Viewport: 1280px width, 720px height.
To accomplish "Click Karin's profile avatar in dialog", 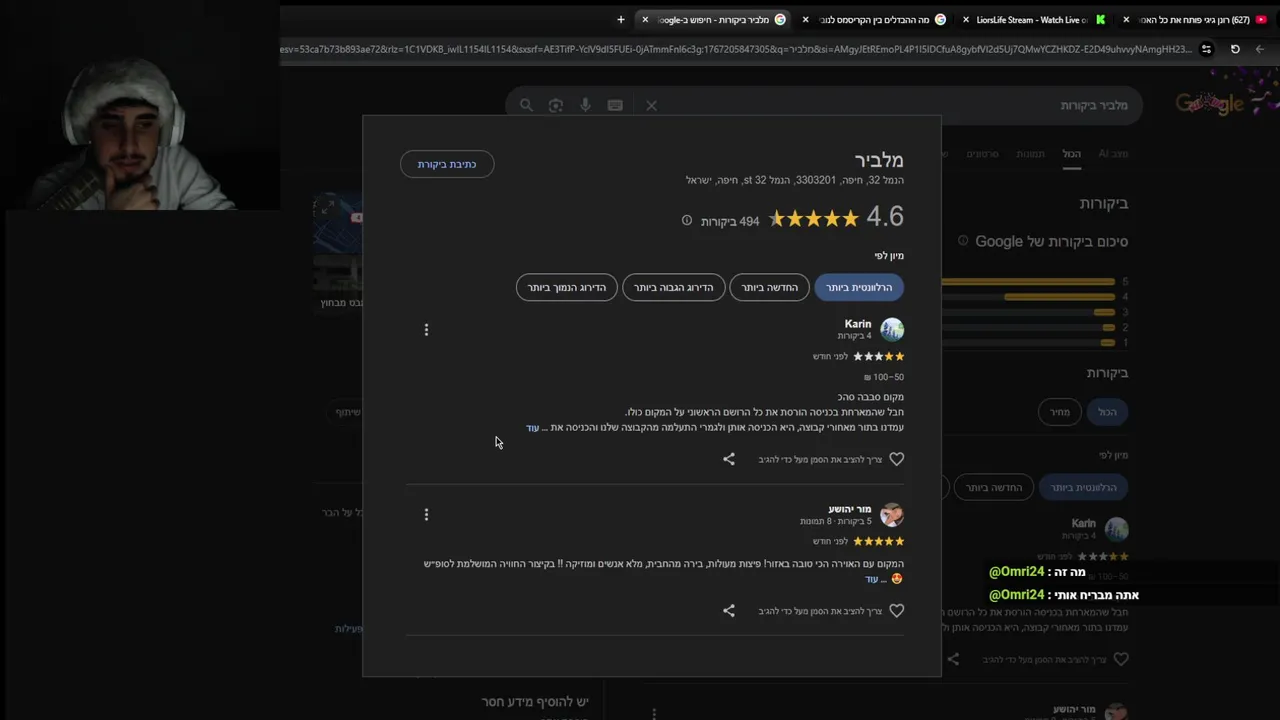I will click(892, 329).
